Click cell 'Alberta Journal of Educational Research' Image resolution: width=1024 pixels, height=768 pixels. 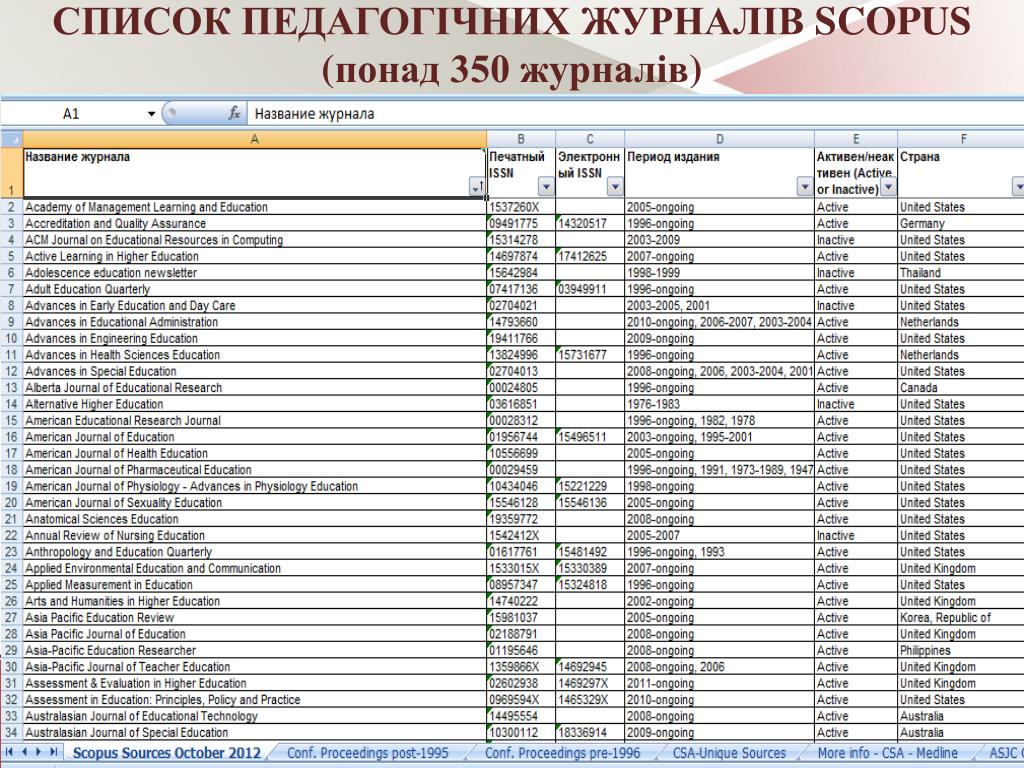pyautogui.click(x=255, y=388)
